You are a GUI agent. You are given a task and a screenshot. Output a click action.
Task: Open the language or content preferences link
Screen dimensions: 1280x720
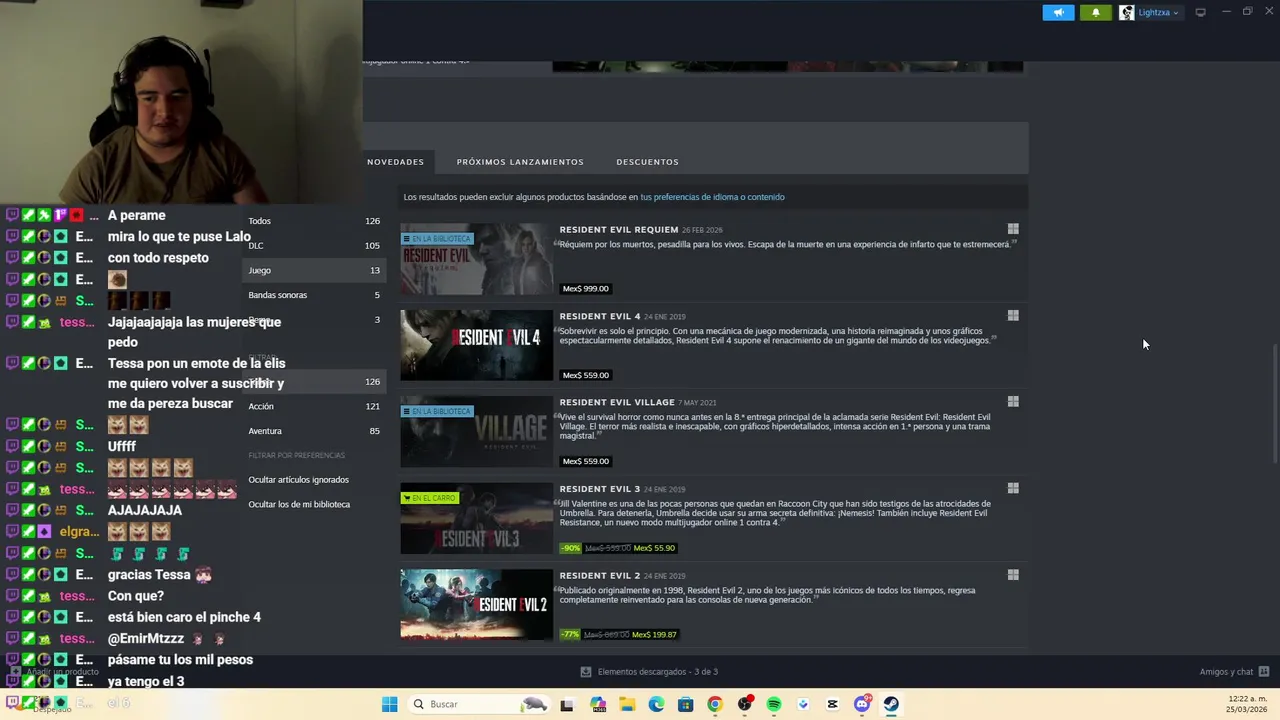pyautogui.click(x=712, y=197)
